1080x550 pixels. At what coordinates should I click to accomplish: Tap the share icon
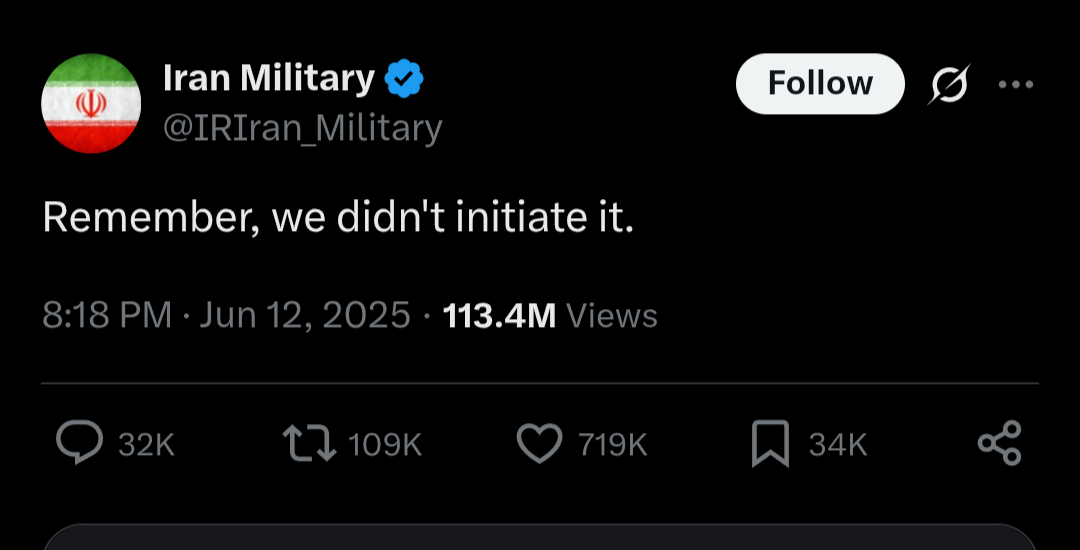[x=999, y=443]
